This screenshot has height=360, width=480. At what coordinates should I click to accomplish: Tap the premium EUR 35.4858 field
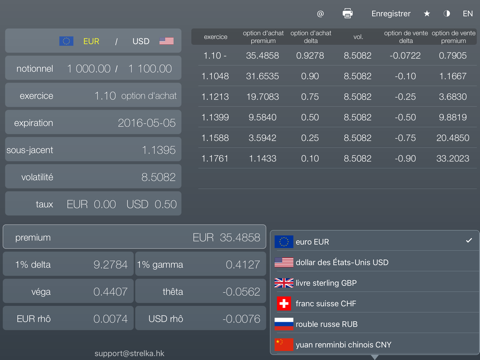pos(134,237)
